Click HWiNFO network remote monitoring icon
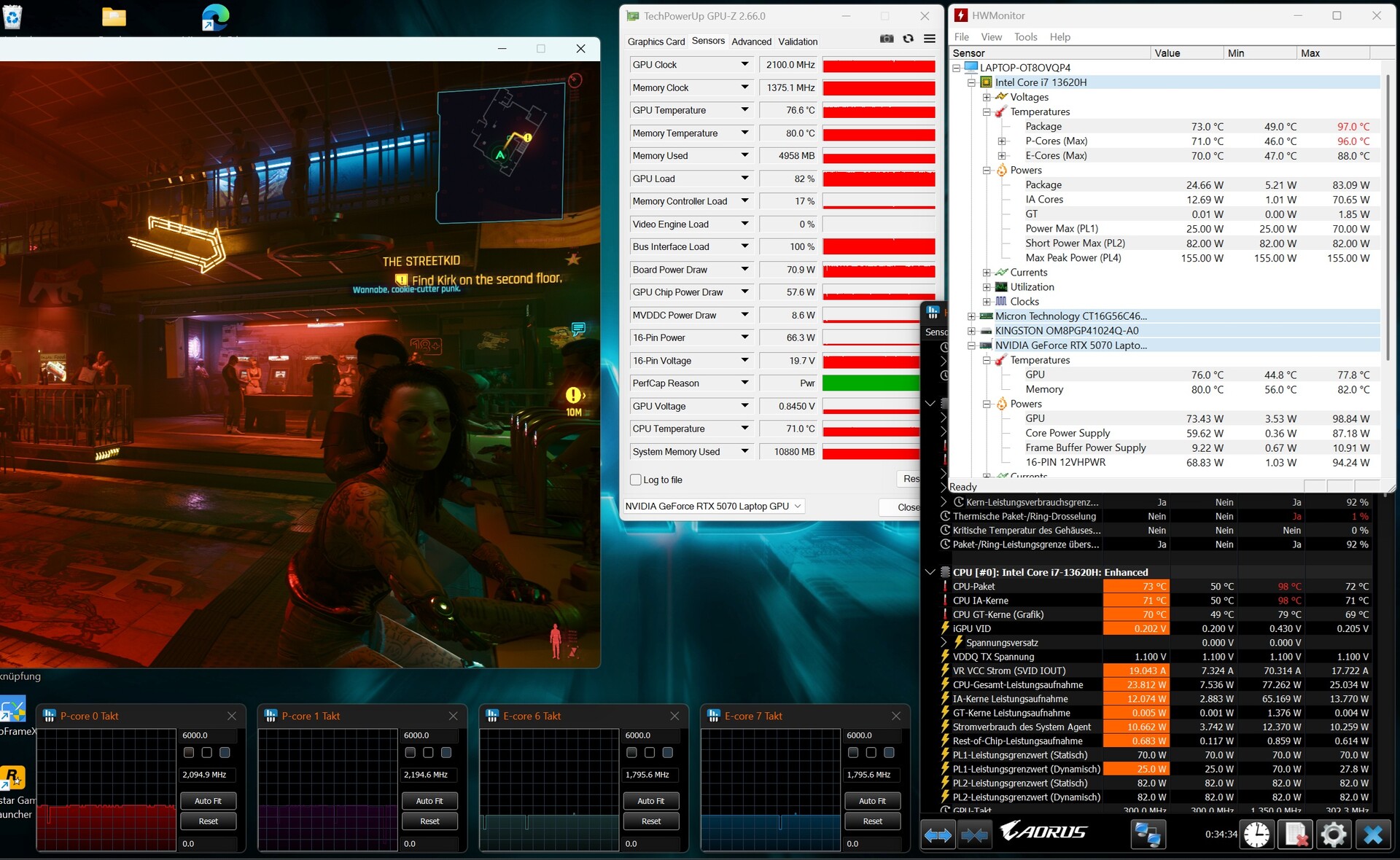Image resolution: width=1400 pixels, height=860 pixels. (x=1148, y=834)
